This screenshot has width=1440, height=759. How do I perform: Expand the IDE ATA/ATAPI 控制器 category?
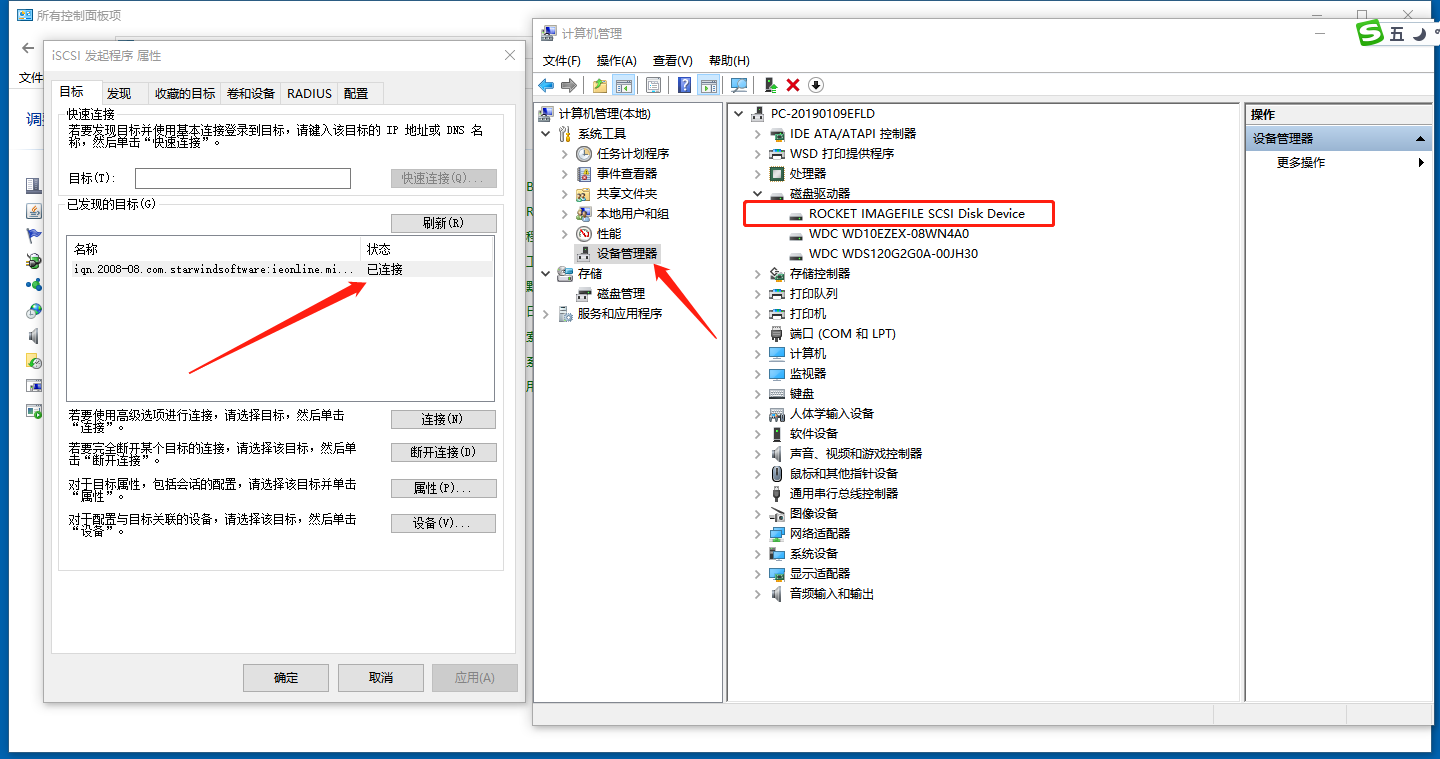[758, 133]
